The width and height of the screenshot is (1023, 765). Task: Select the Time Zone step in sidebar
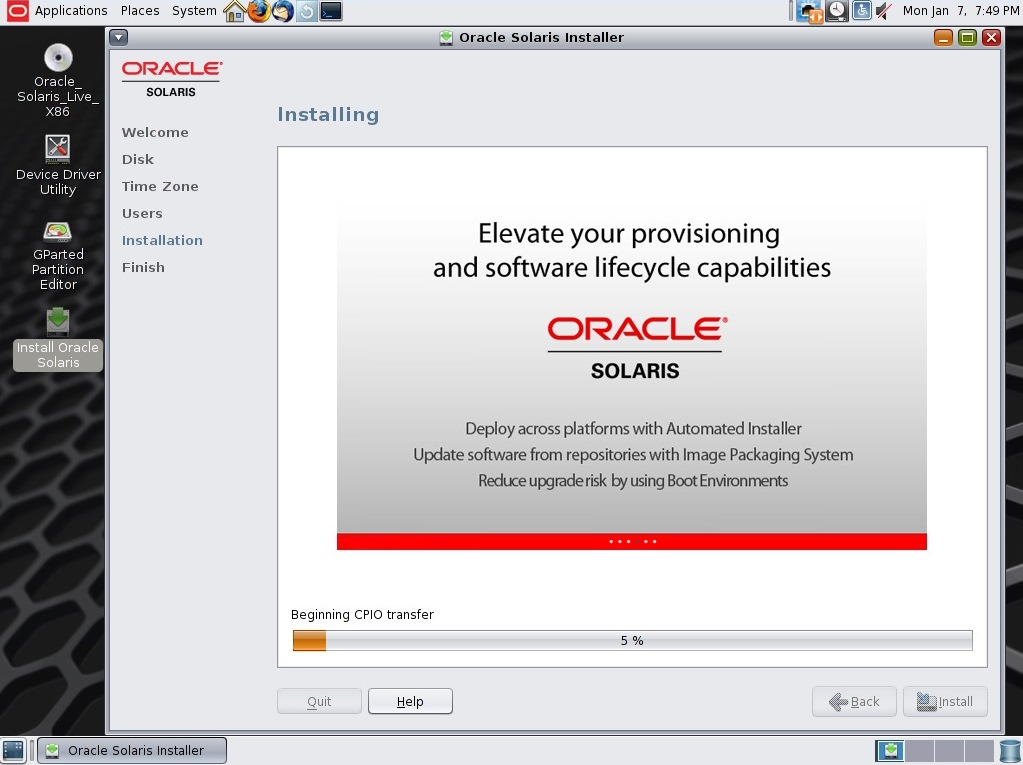[x=160, y=187]
